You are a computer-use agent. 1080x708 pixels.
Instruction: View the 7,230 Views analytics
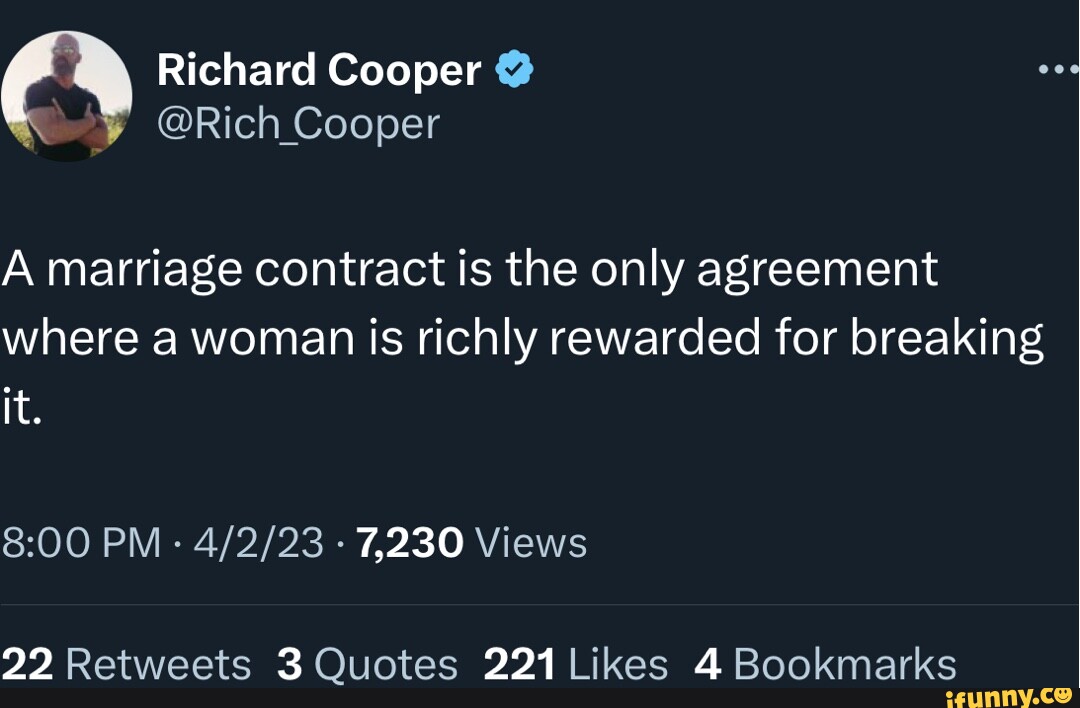(x=471, y=544)
